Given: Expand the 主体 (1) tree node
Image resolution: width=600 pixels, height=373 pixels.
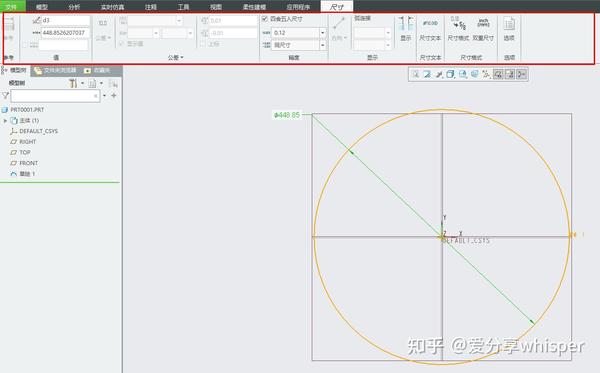Looking at the screenshot, I should click(x=5, y=121).
